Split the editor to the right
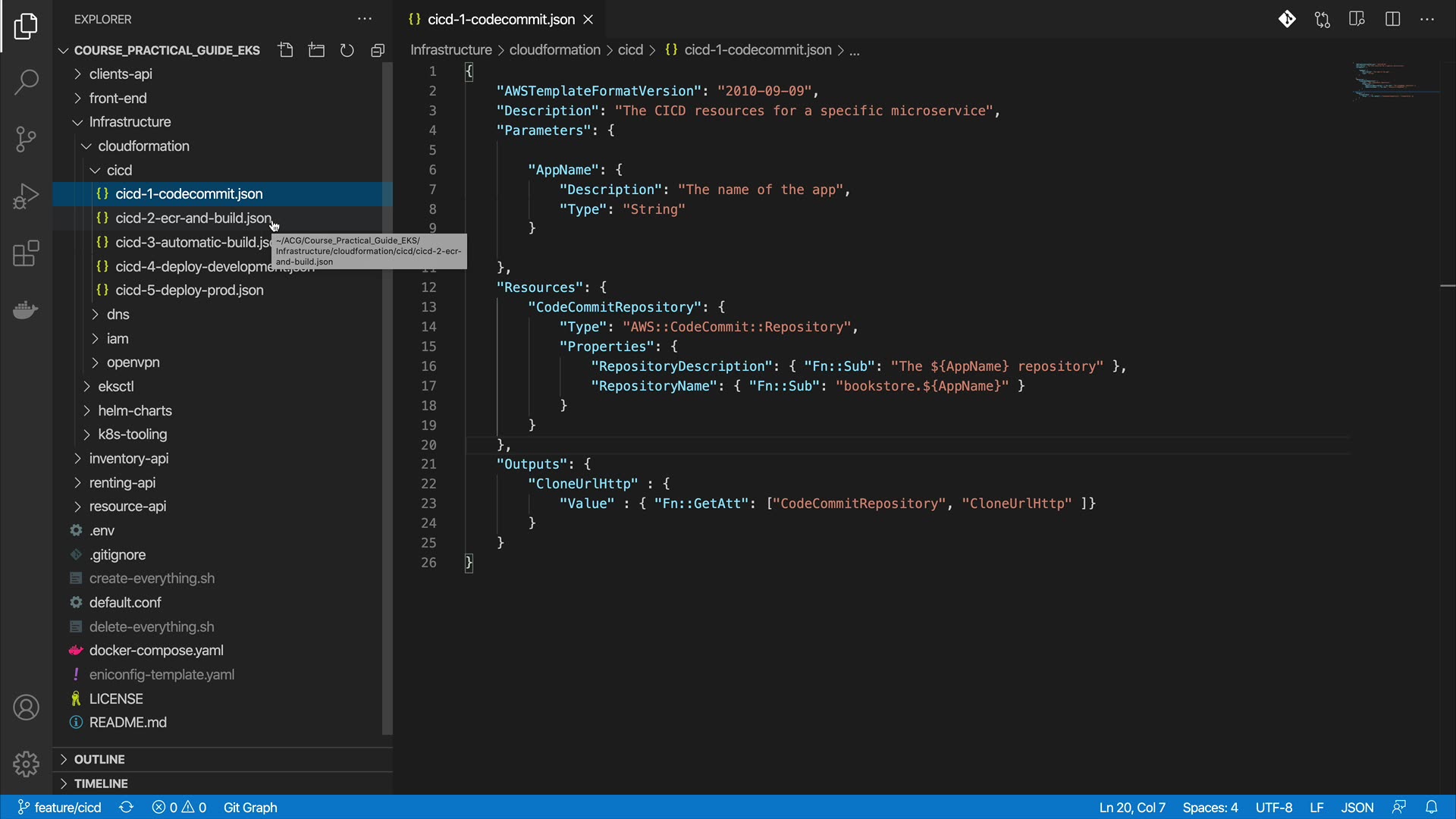Image resolution: width=1456 pixels, height=819 pixels. coord(1392,19)
